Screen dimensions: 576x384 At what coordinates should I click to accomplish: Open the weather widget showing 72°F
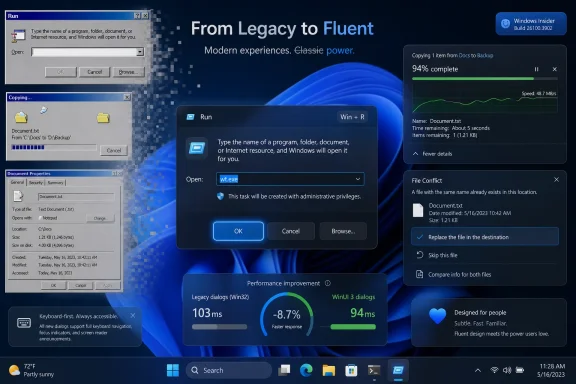31,370
